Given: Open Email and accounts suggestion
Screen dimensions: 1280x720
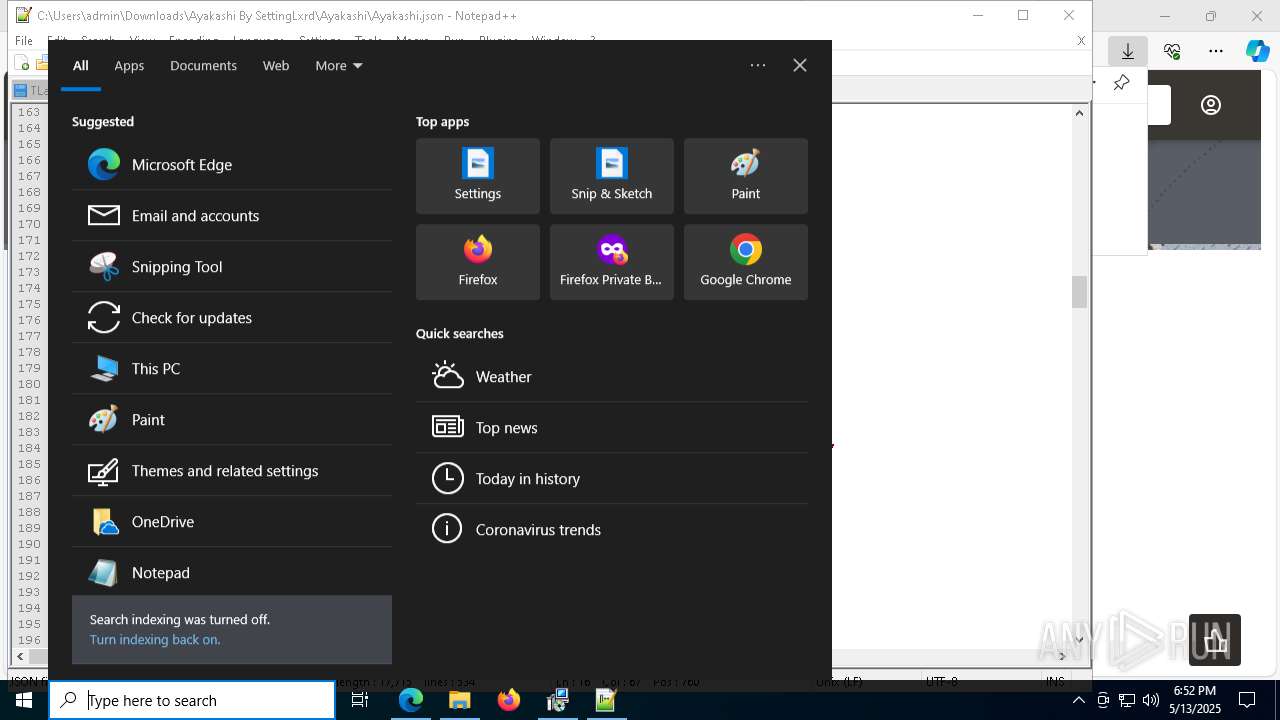Looking at the screenshot, I should pyautogui.click(x=232, y=215).
